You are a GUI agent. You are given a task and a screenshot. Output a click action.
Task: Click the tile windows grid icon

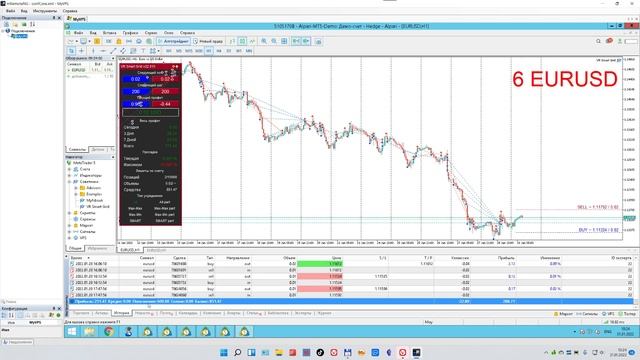pyautogui.click(x=284, y=41)
